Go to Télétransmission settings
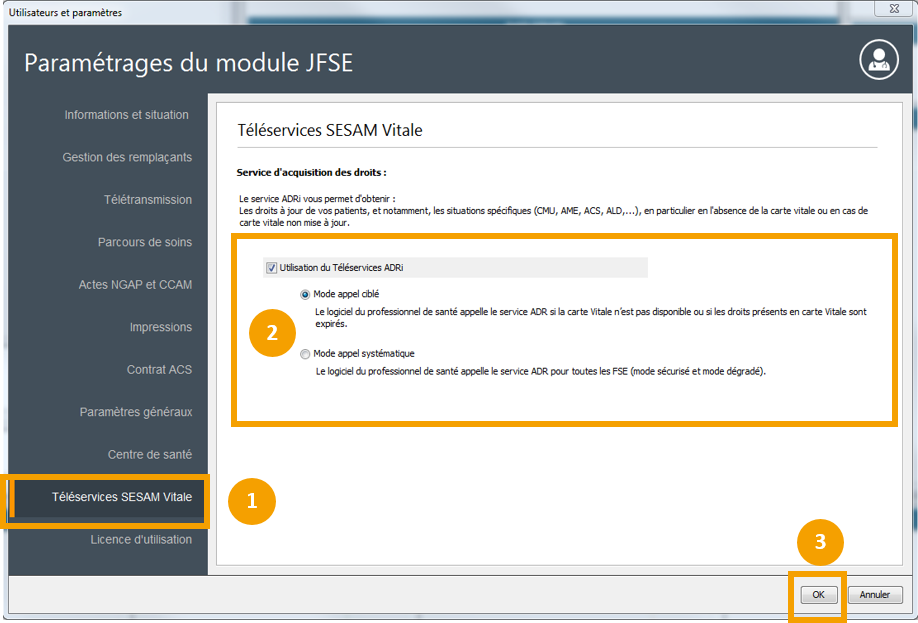 point(148,200)
